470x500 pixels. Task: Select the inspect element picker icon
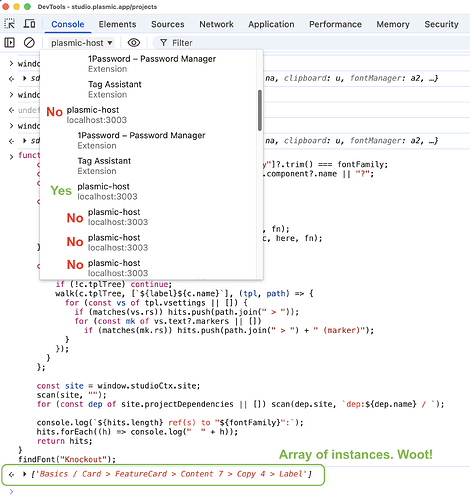coord(9,24)
